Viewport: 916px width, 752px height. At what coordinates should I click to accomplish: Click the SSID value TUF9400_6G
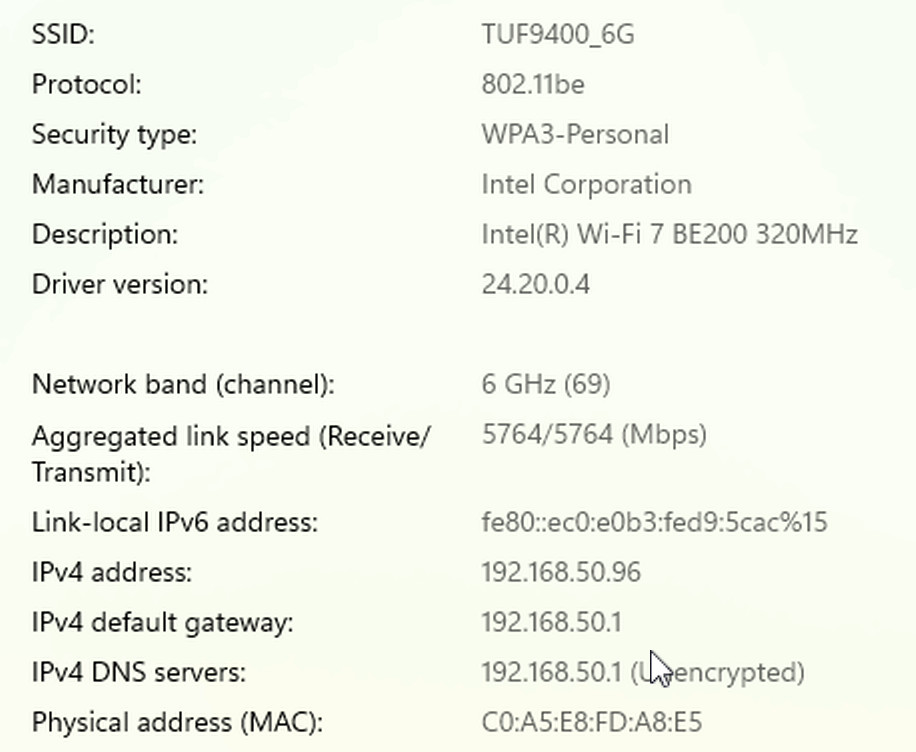pos(557,35)
